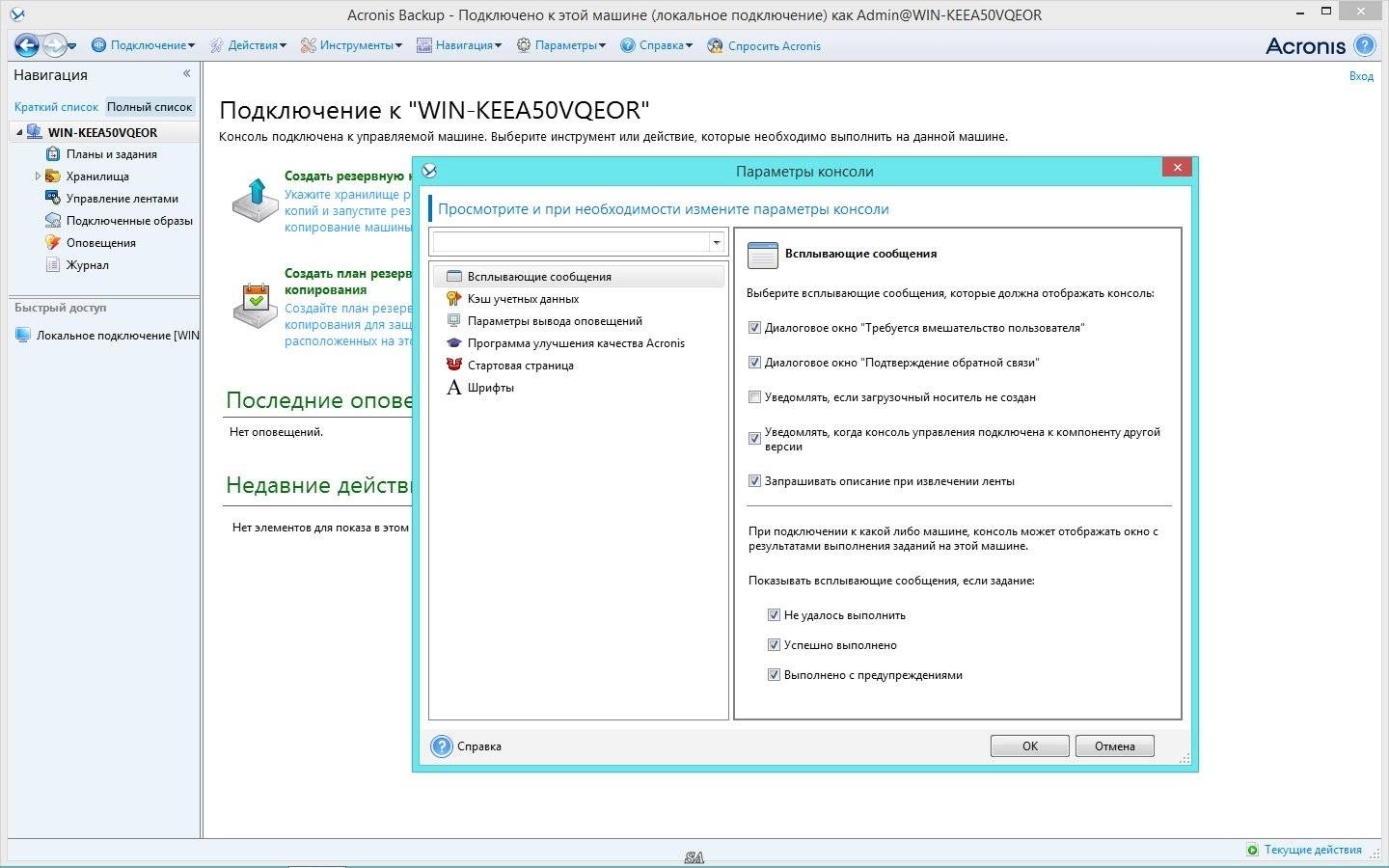This screenshot has width=1389, height=868.
Task: Open the dropdown above the settings list
Action: 716,243
